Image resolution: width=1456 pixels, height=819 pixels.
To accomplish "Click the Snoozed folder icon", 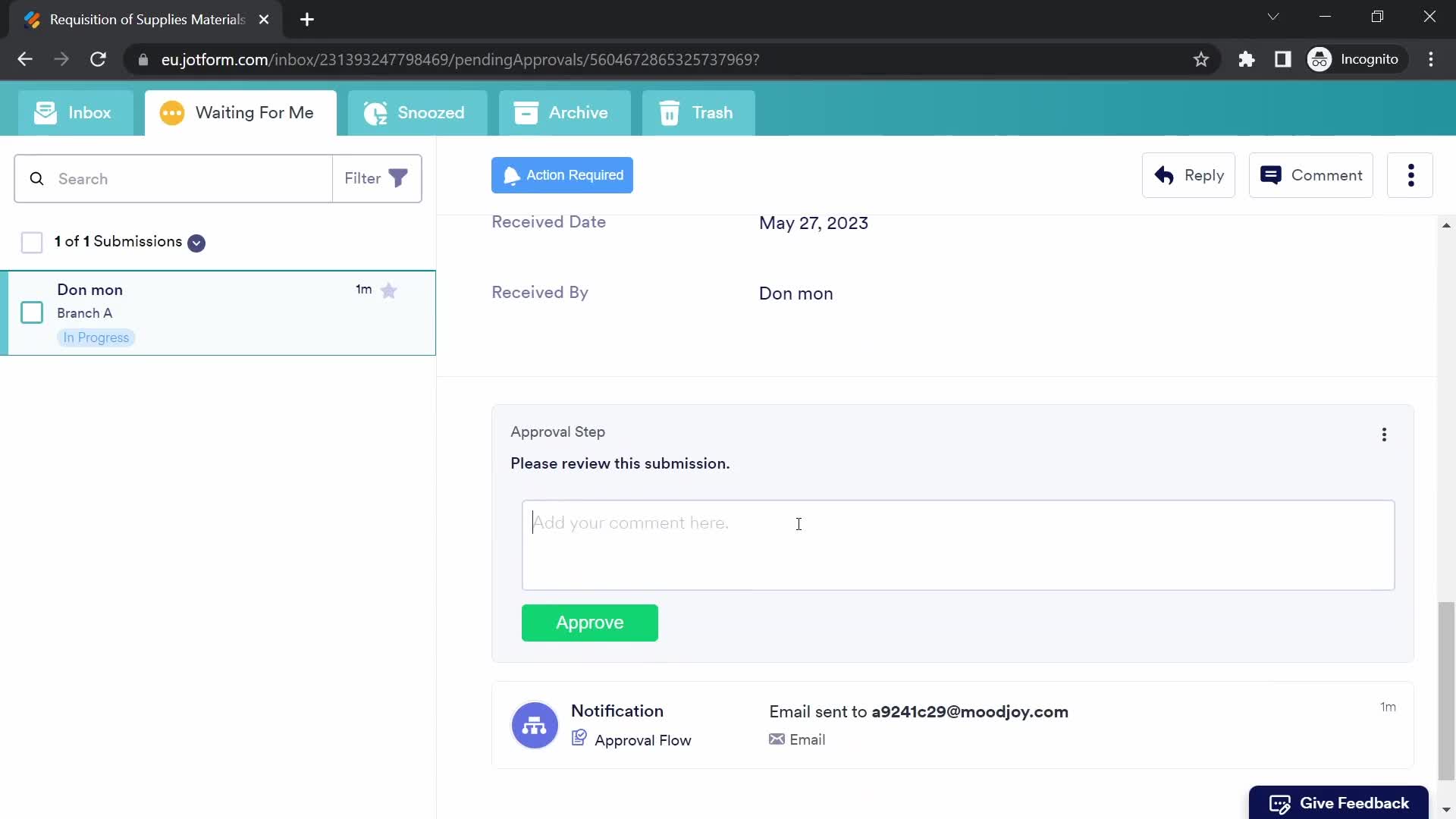I will click(376, 113).
